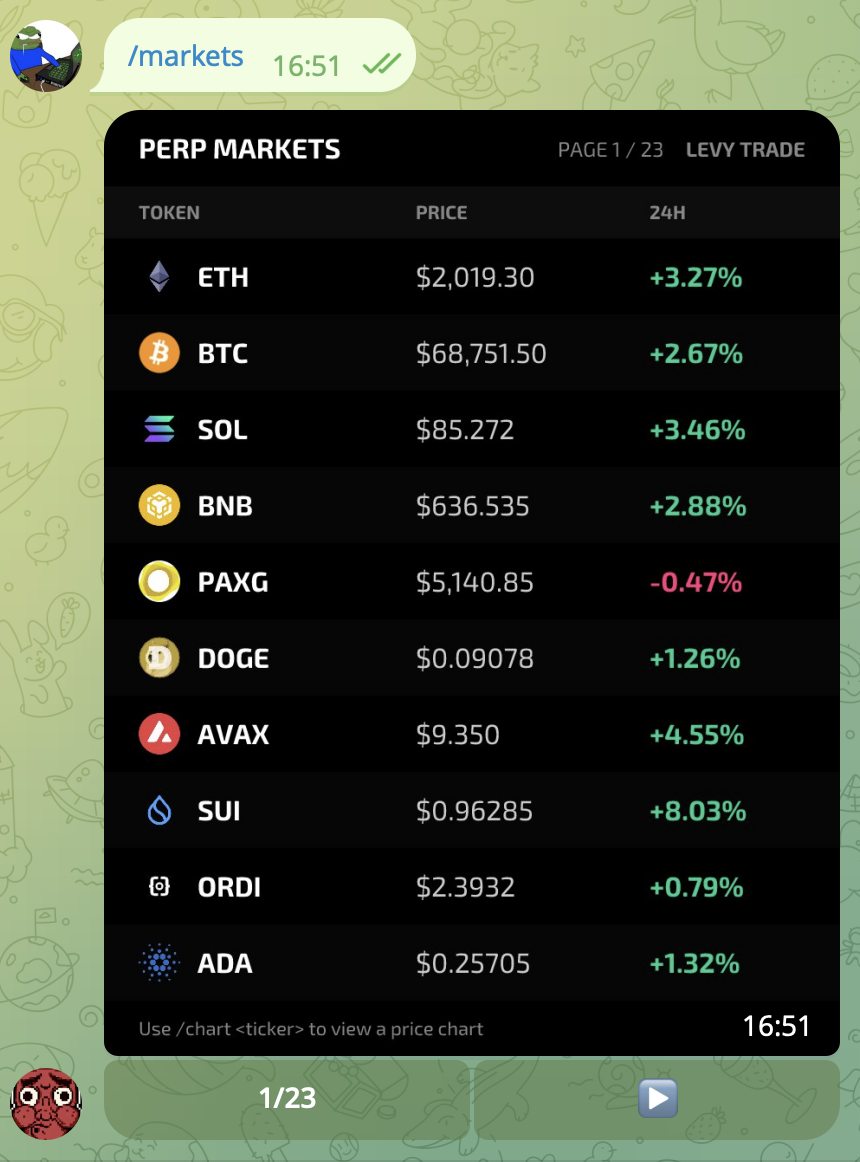Select the AVAX token icon
The image size is (860, 1162).
tap(159, 734)
